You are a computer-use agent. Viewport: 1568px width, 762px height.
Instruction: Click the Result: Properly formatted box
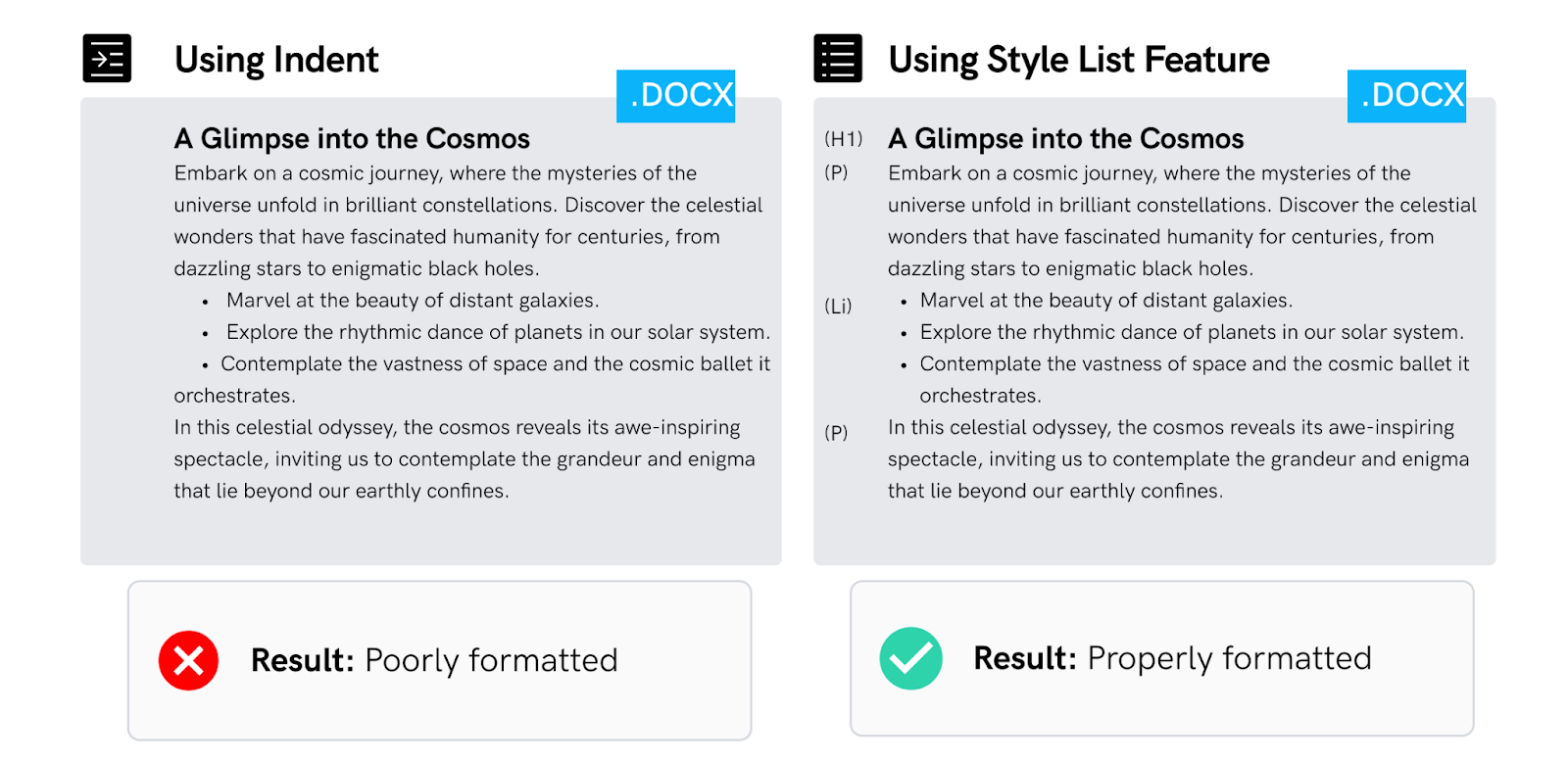point(1162,658)
